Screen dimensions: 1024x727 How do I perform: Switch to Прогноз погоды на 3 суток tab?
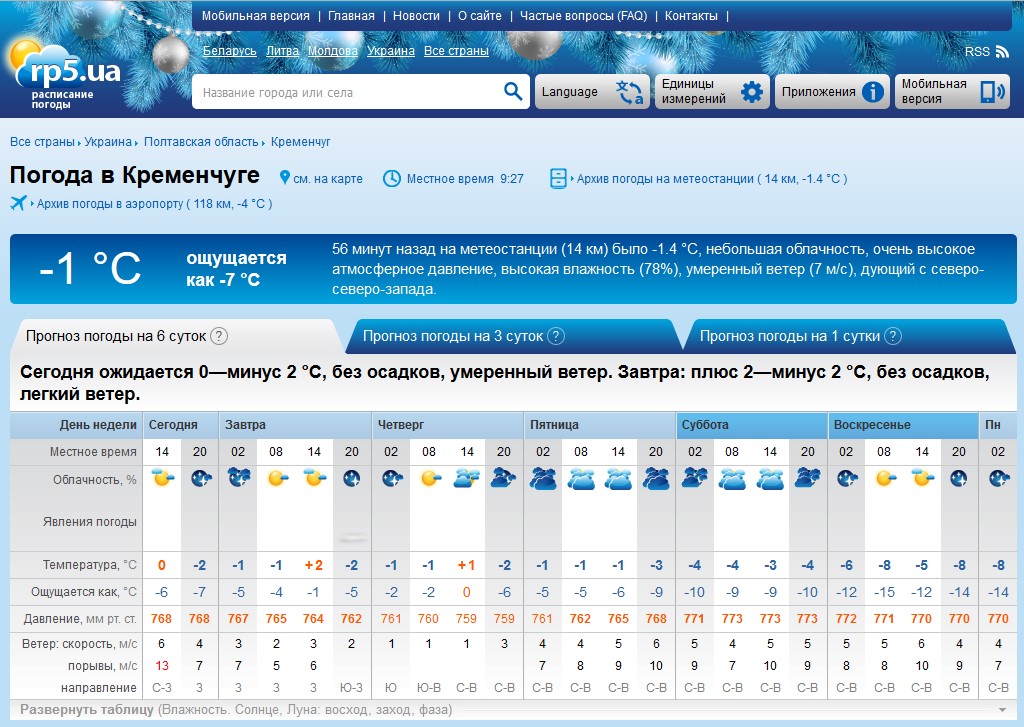(454, 336)
